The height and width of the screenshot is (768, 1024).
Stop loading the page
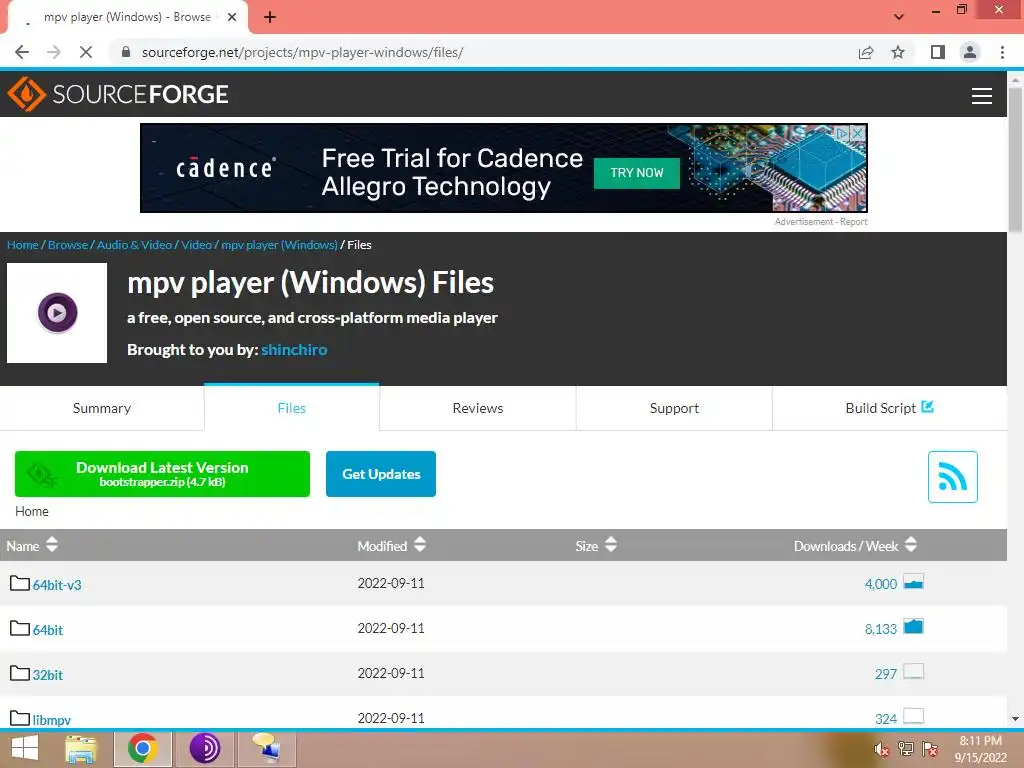coord(86,52)
